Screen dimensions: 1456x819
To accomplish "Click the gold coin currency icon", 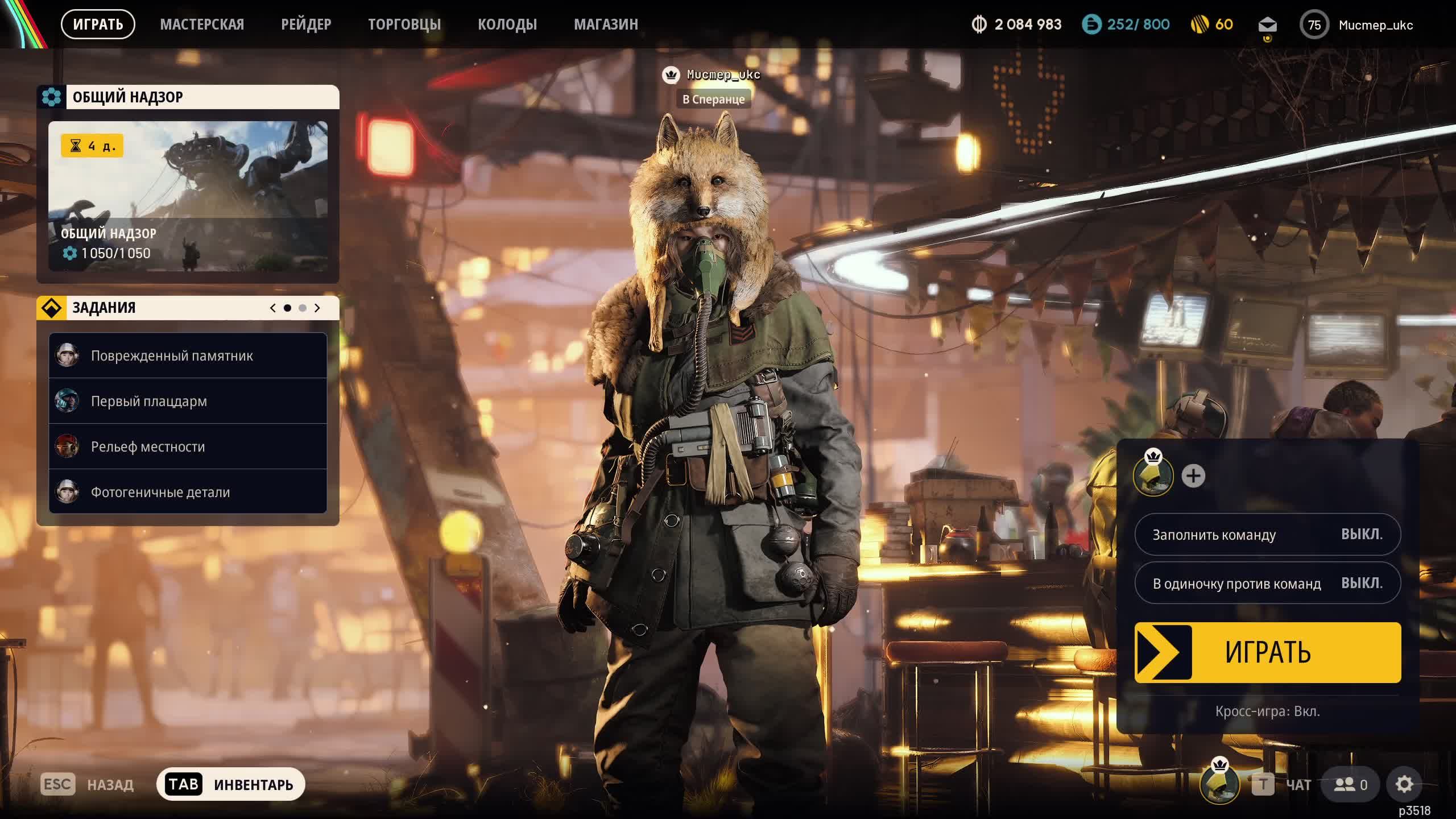I will click(x=1199, y=24).
